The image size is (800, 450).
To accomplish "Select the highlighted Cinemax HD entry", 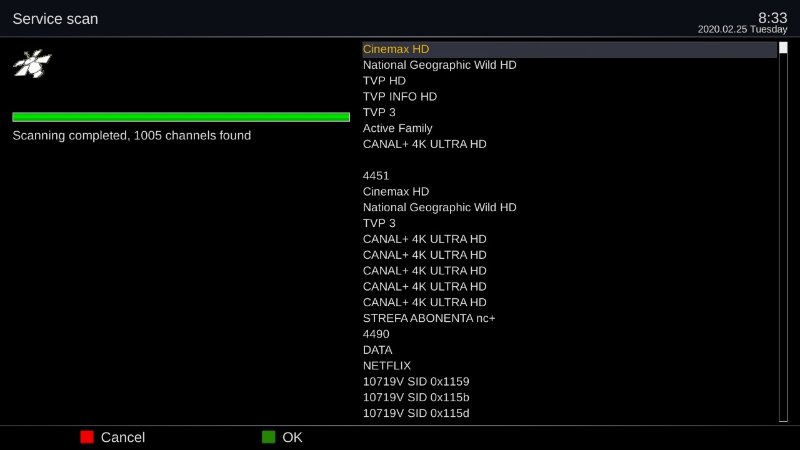I will (396, 49).
